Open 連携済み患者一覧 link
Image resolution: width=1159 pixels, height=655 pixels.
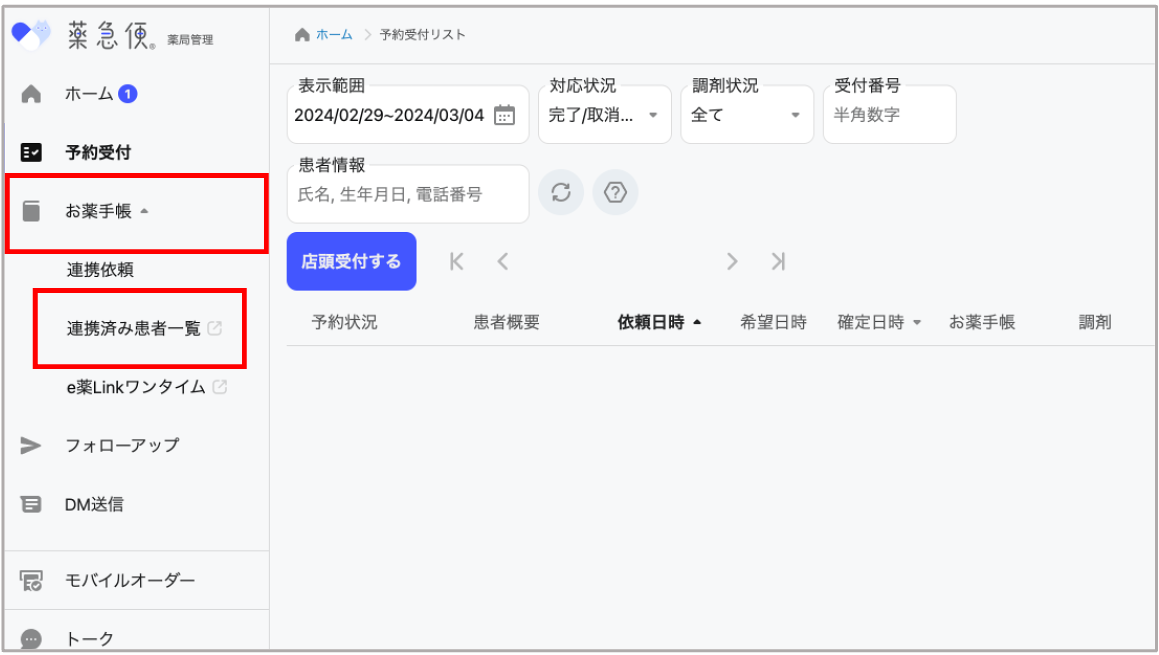tap(134, 328)
